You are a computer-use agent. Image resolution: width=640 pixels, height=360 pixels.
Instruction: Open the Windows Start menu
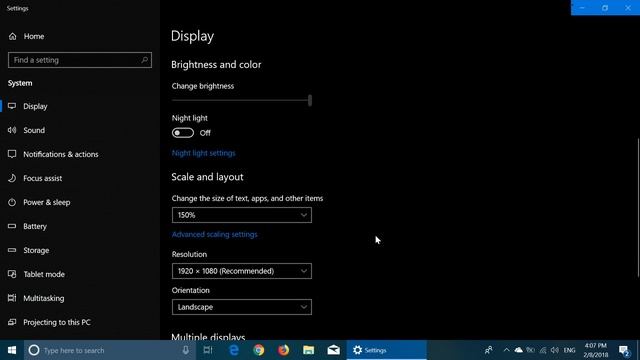point(12,350)
